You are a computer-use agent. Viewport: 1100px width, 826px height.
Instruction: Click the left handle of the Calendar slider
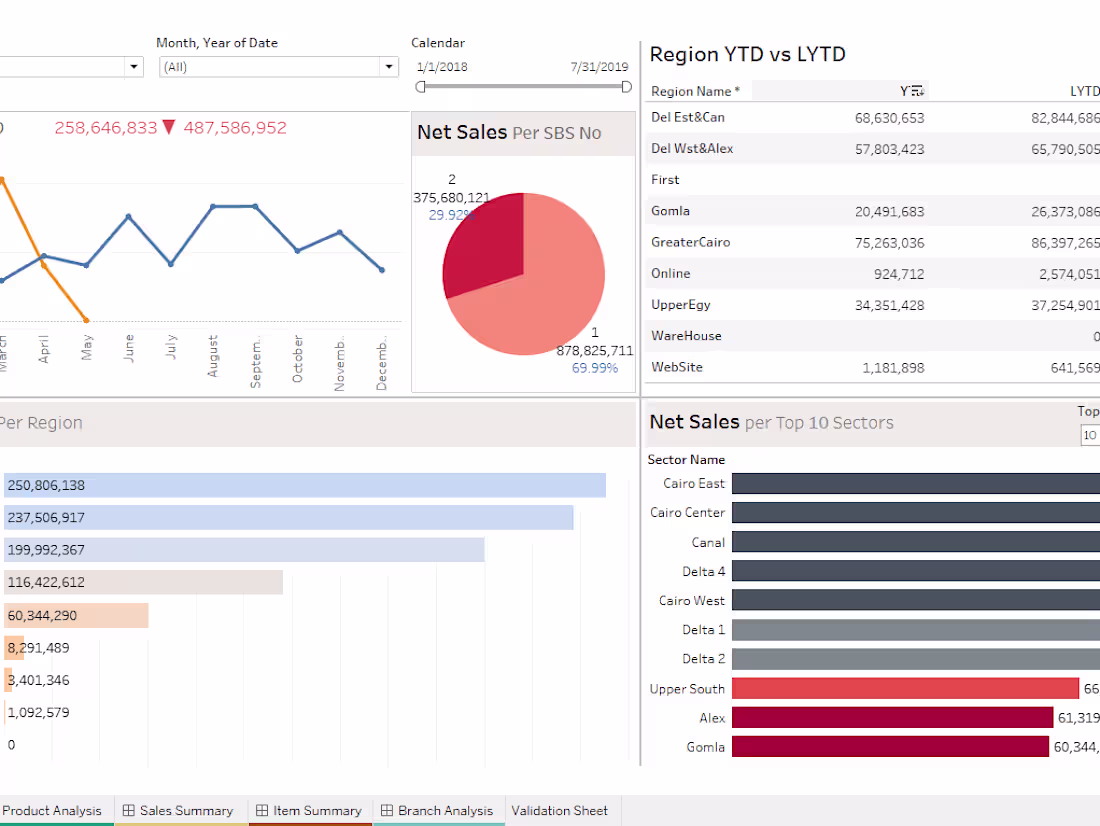(421, 87)
